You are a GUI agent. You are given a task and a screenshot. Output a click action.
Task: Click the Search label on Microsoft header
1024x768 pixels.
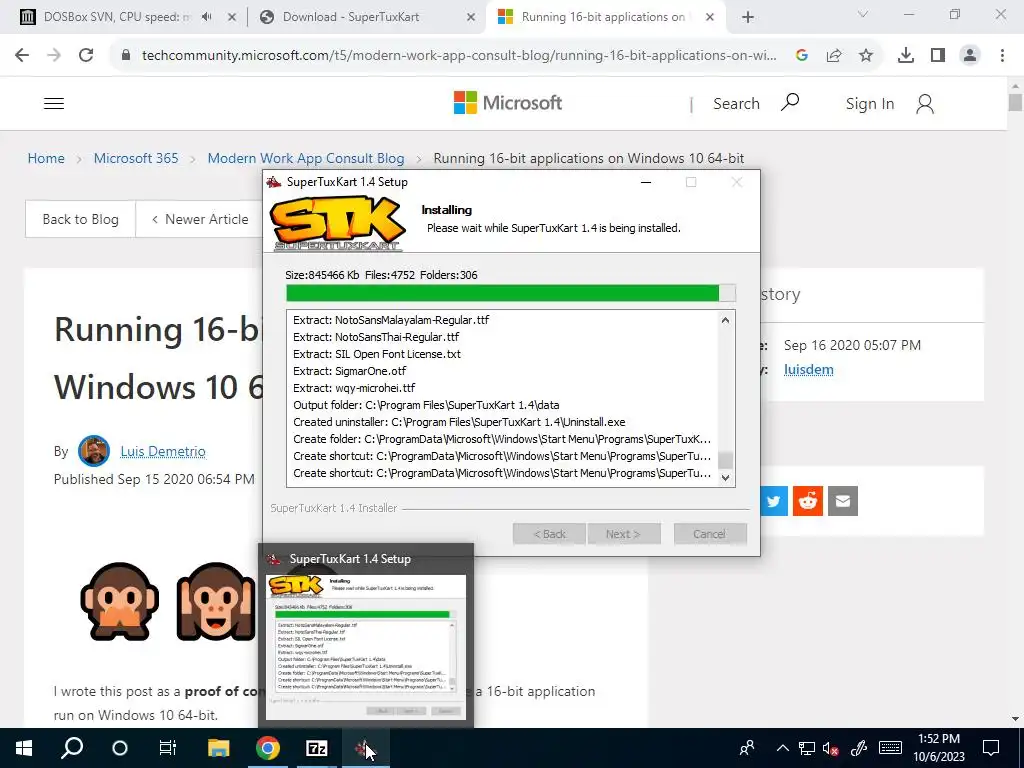coord(736,104)
